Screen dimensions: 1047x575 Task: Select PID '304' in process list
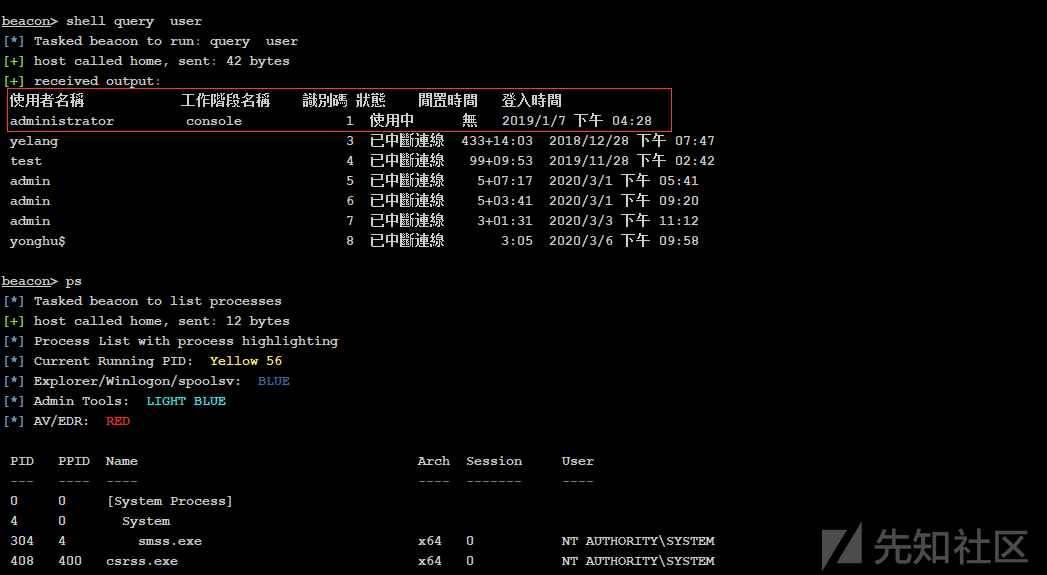[22, 542]
